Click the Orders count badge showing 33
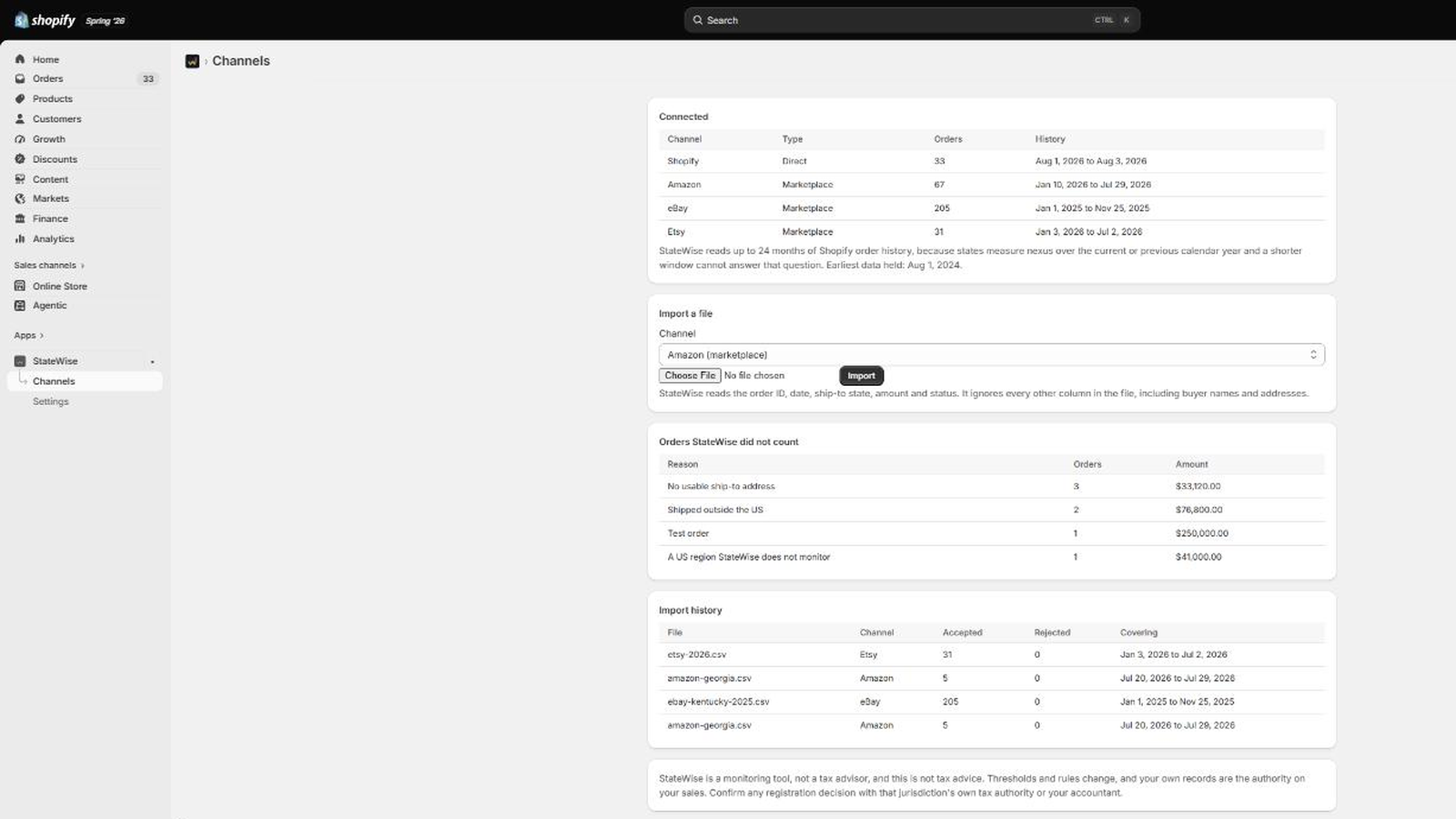The height and width of the screenshot is (819, 1456). (148, 79)
